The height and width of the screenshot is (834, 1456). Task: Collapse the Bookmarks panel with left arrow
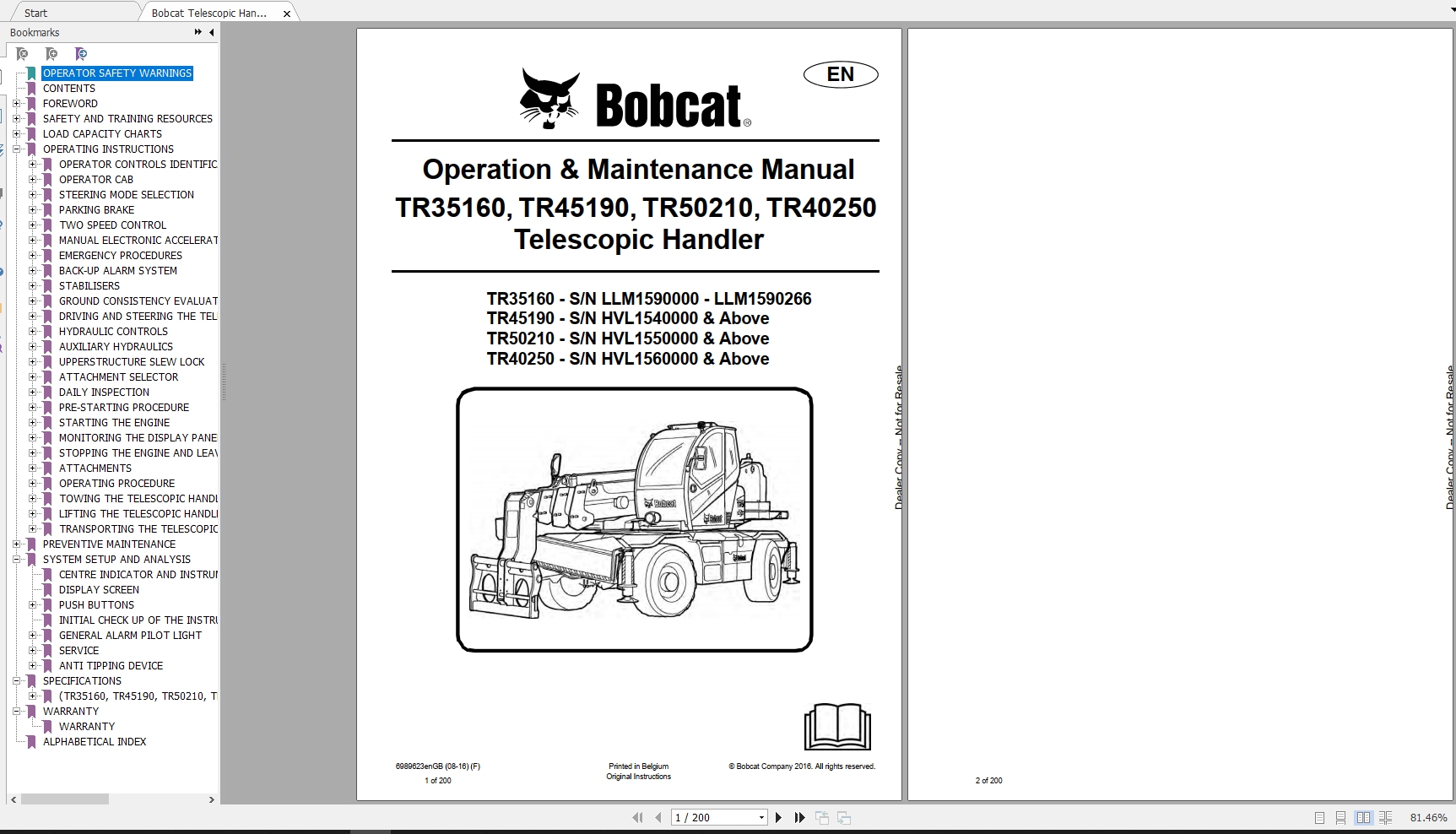tap(212, 32)
